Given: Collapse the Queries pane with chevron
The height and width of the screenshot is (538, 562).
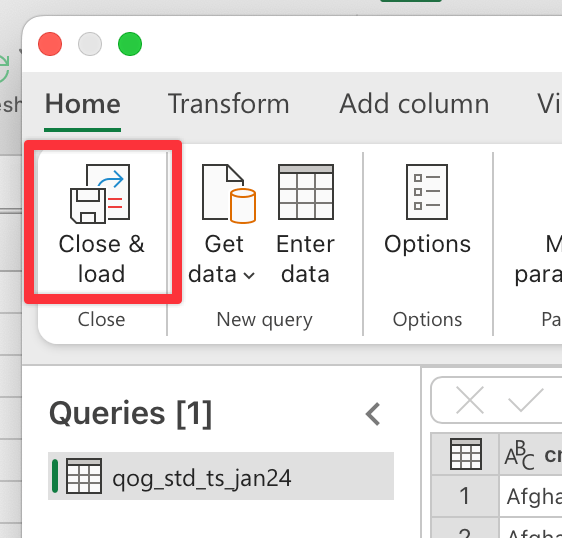Looking at the screenshot, I should pos(373,414).
